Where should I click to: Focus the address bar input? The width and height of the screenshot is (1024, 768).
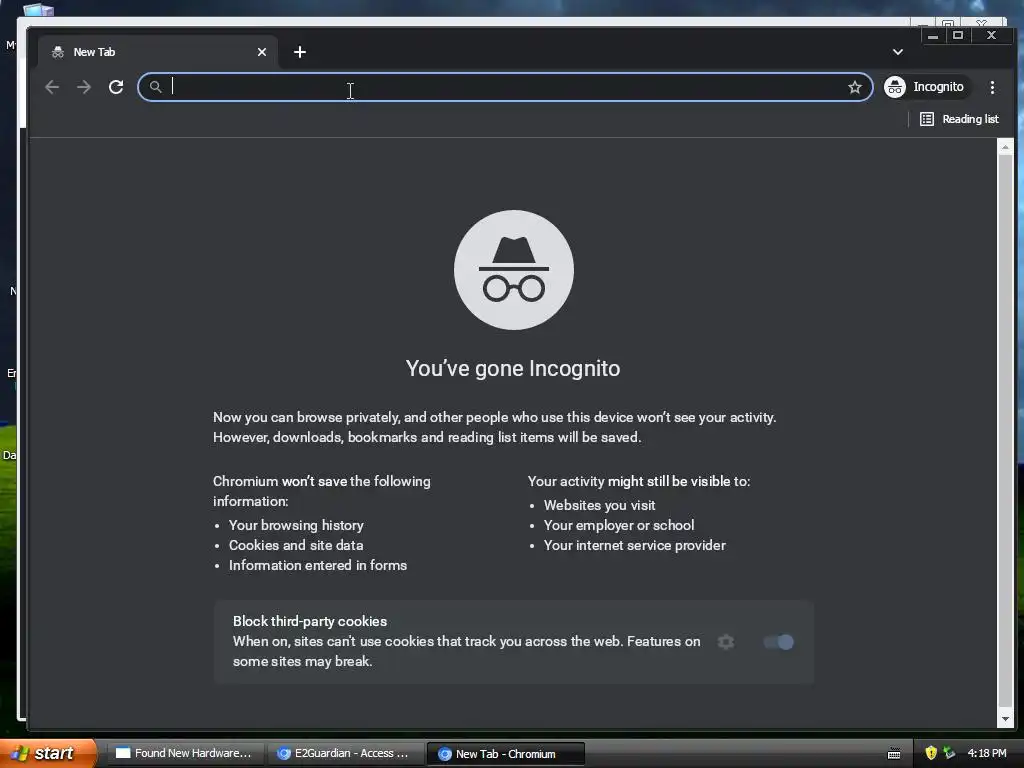coord(505,87)
